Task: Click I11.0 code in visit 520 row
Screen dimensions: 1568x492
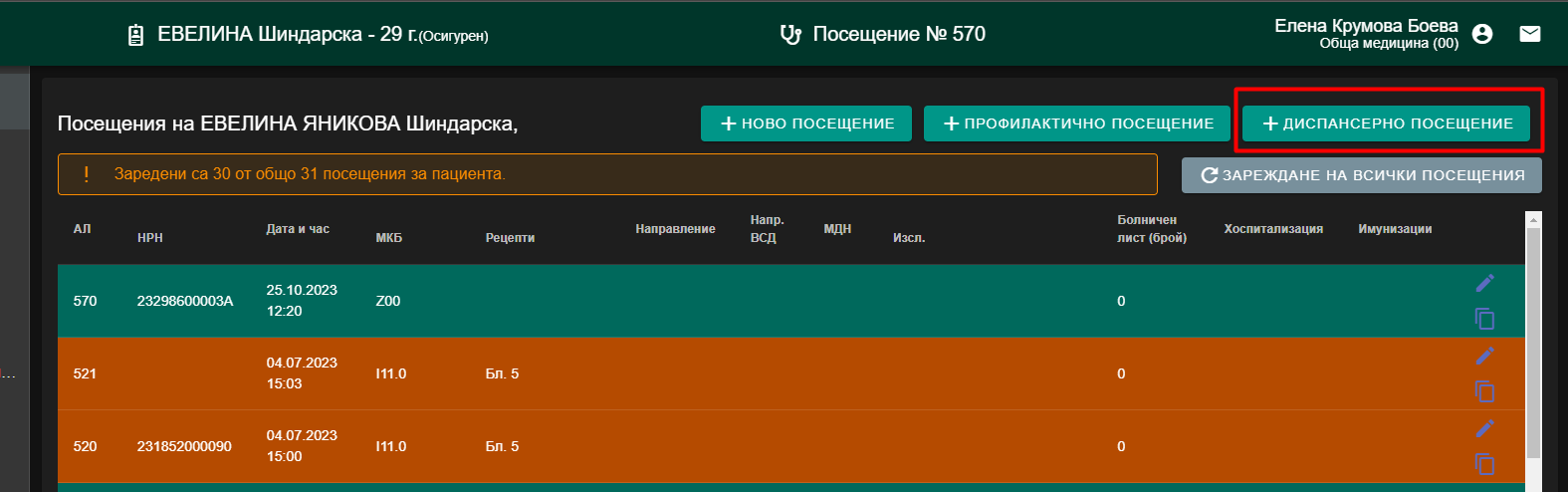Action: (x=390, y=446)
